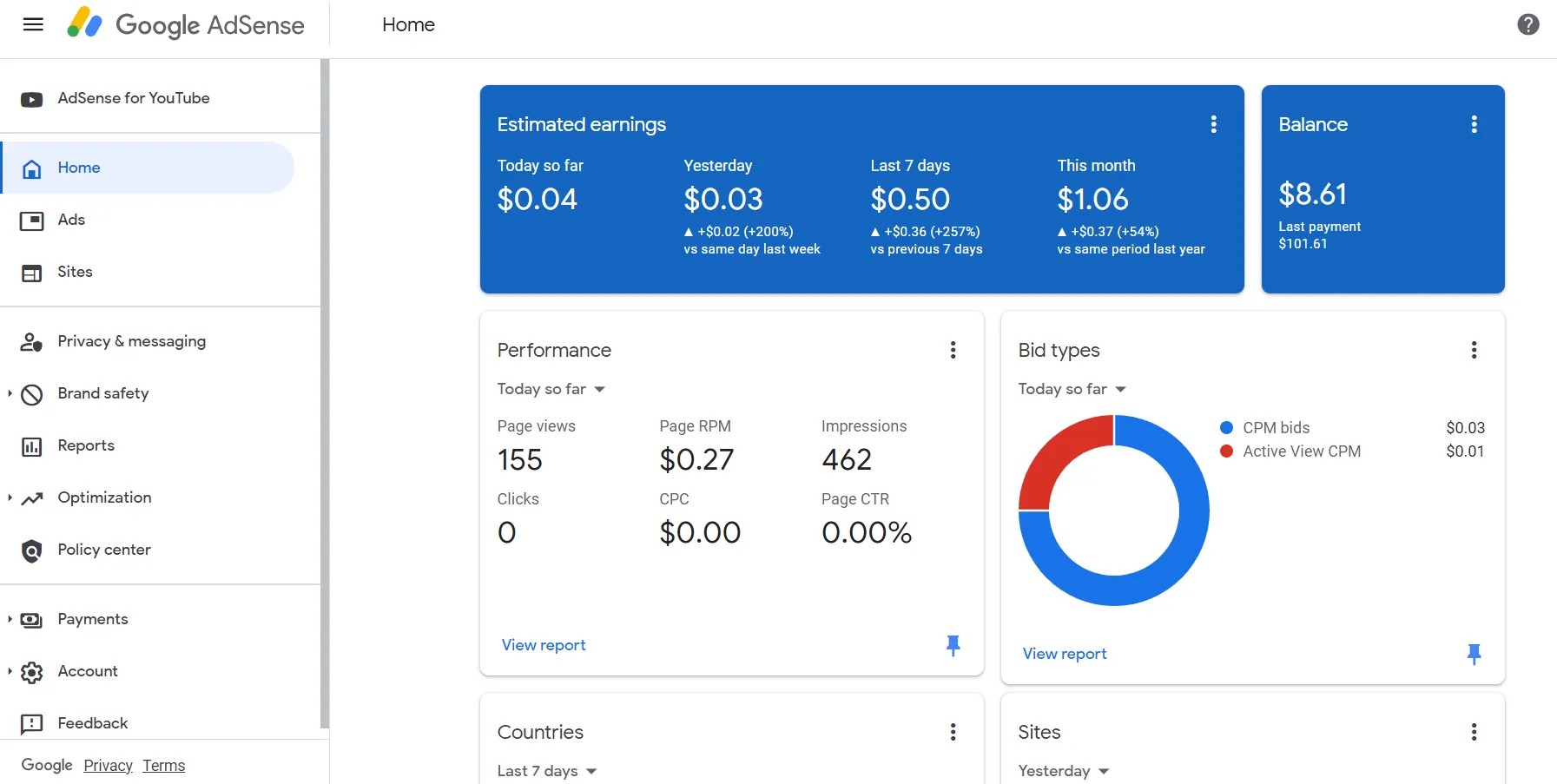Open the Privacy footer link
Viewport: 1557px width, 784px height.
click(x=108, y=765)
